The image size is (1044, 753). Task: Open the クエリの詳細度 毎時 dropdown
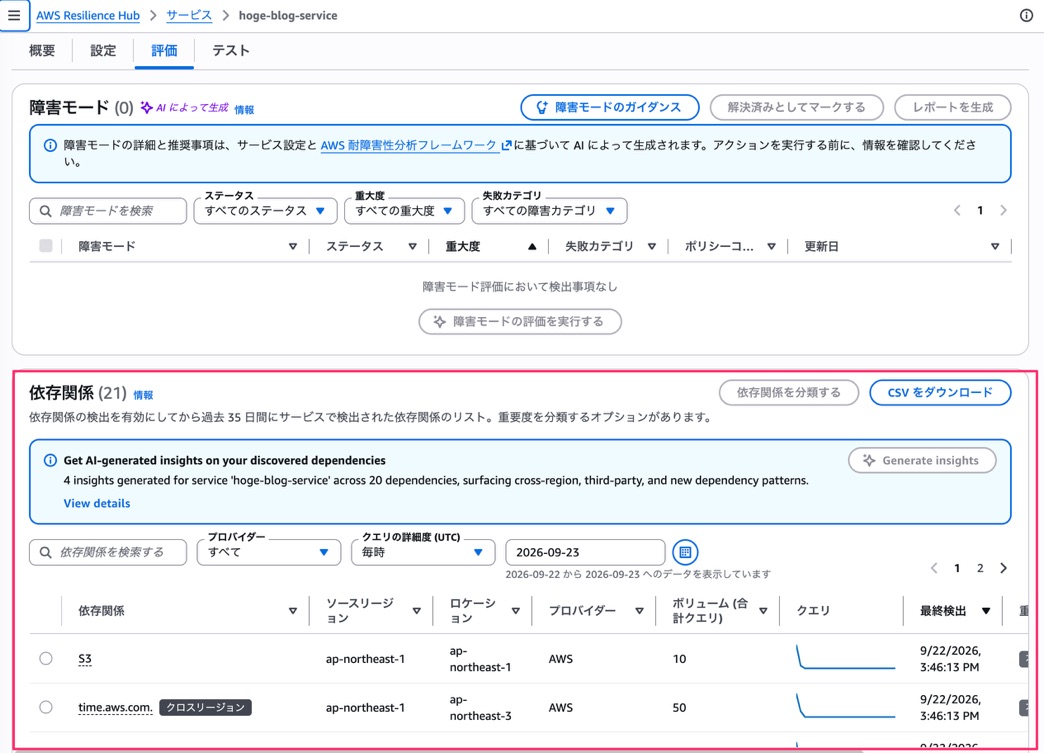tap(423, 553)
